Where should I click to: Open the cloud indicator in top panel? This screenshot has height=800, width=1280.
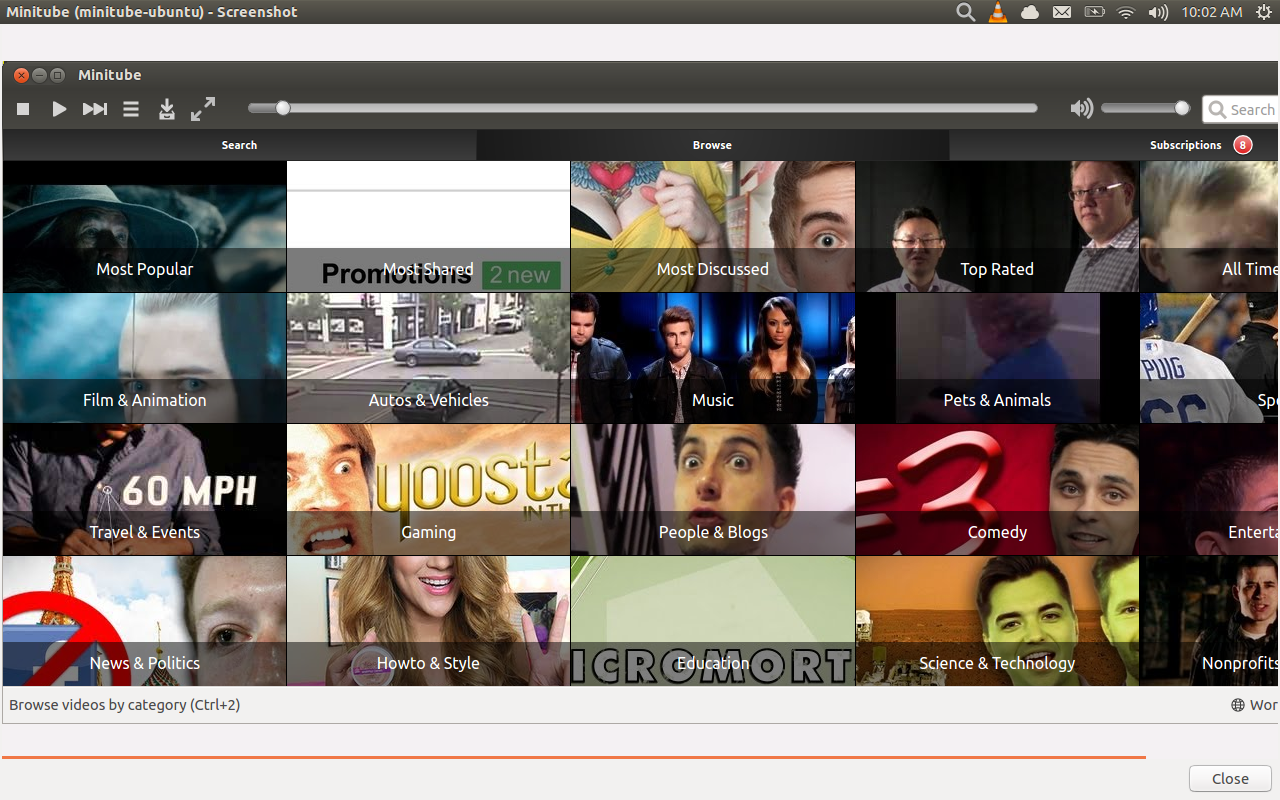tap(1029, 12)
